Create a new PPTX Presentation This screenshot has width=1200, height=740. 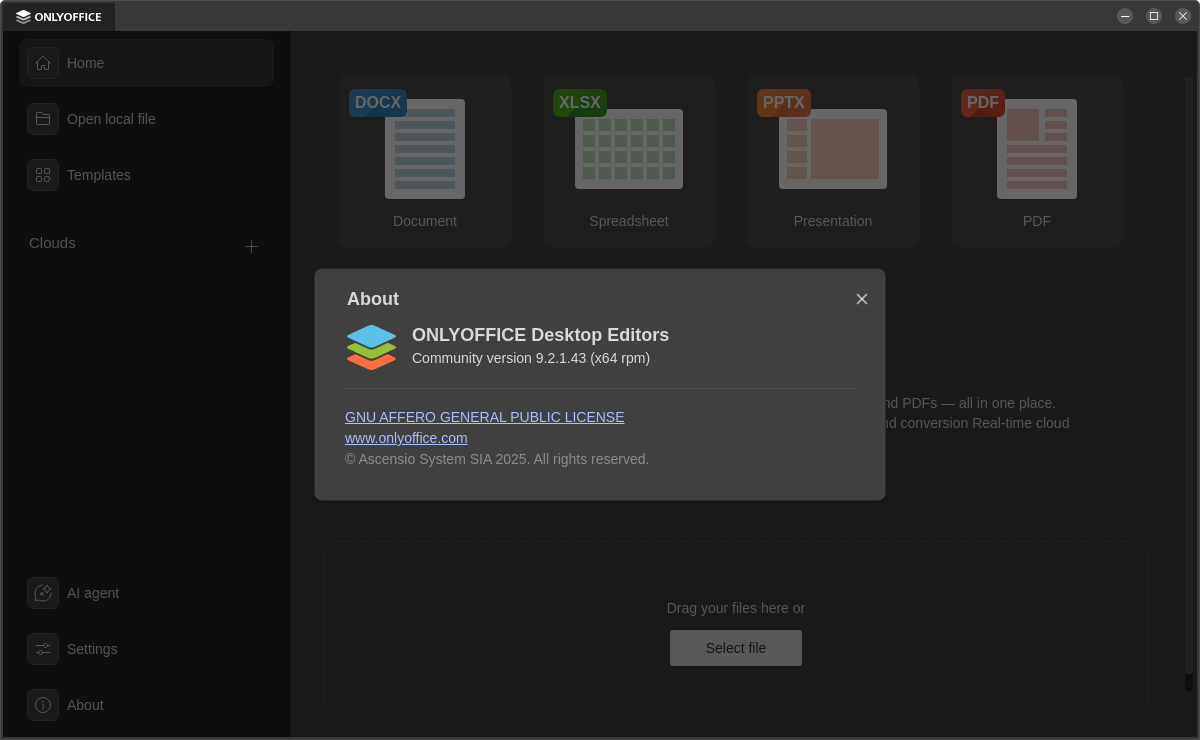tap(833, 160)
